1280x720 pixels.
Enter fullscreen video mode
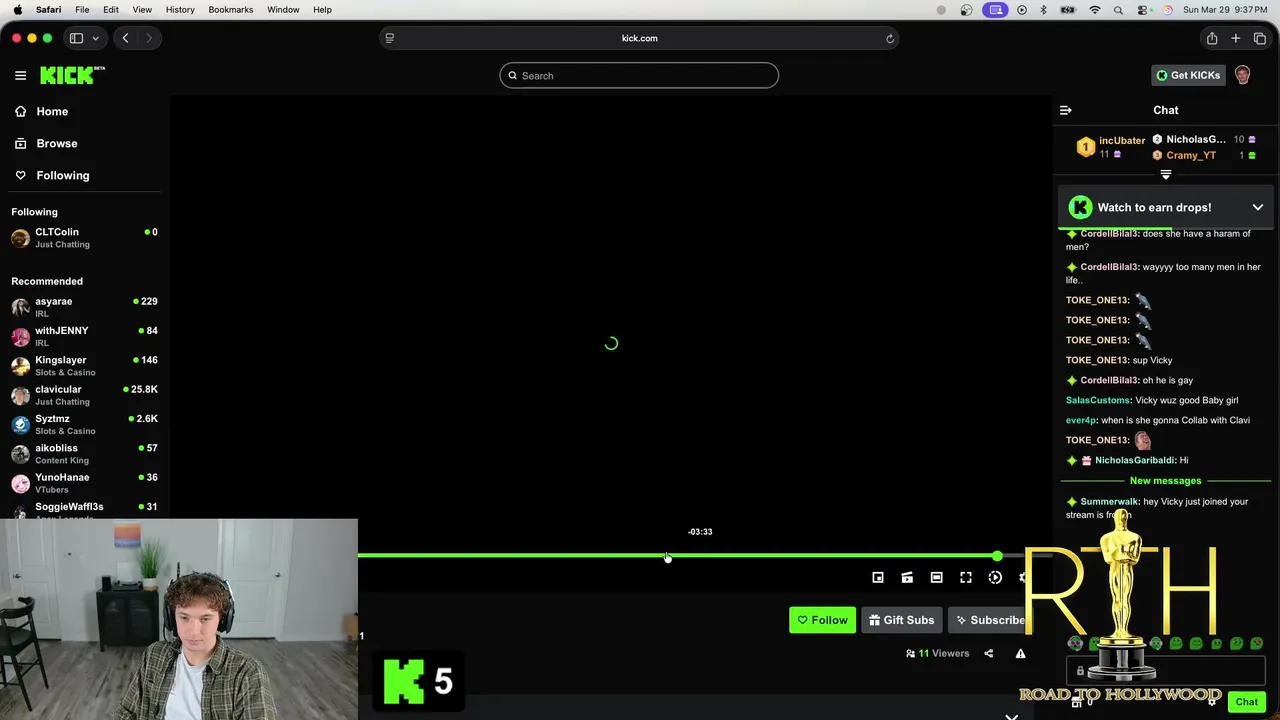(966, 577)
